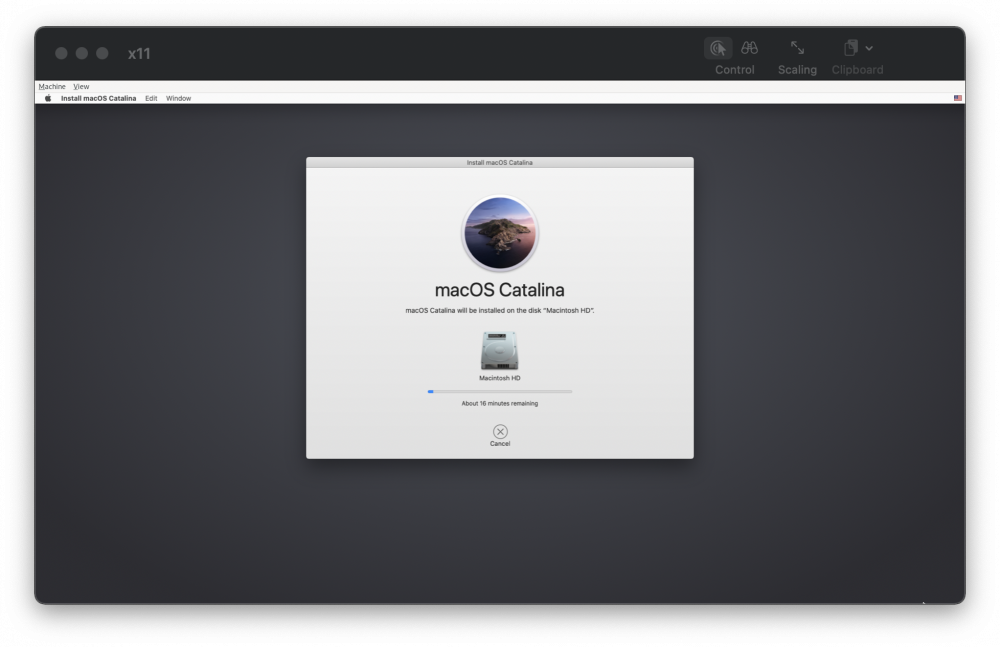Click the 'Macintosh HD' disk label
Screen dimensions: 1000x647
(499, 378)
